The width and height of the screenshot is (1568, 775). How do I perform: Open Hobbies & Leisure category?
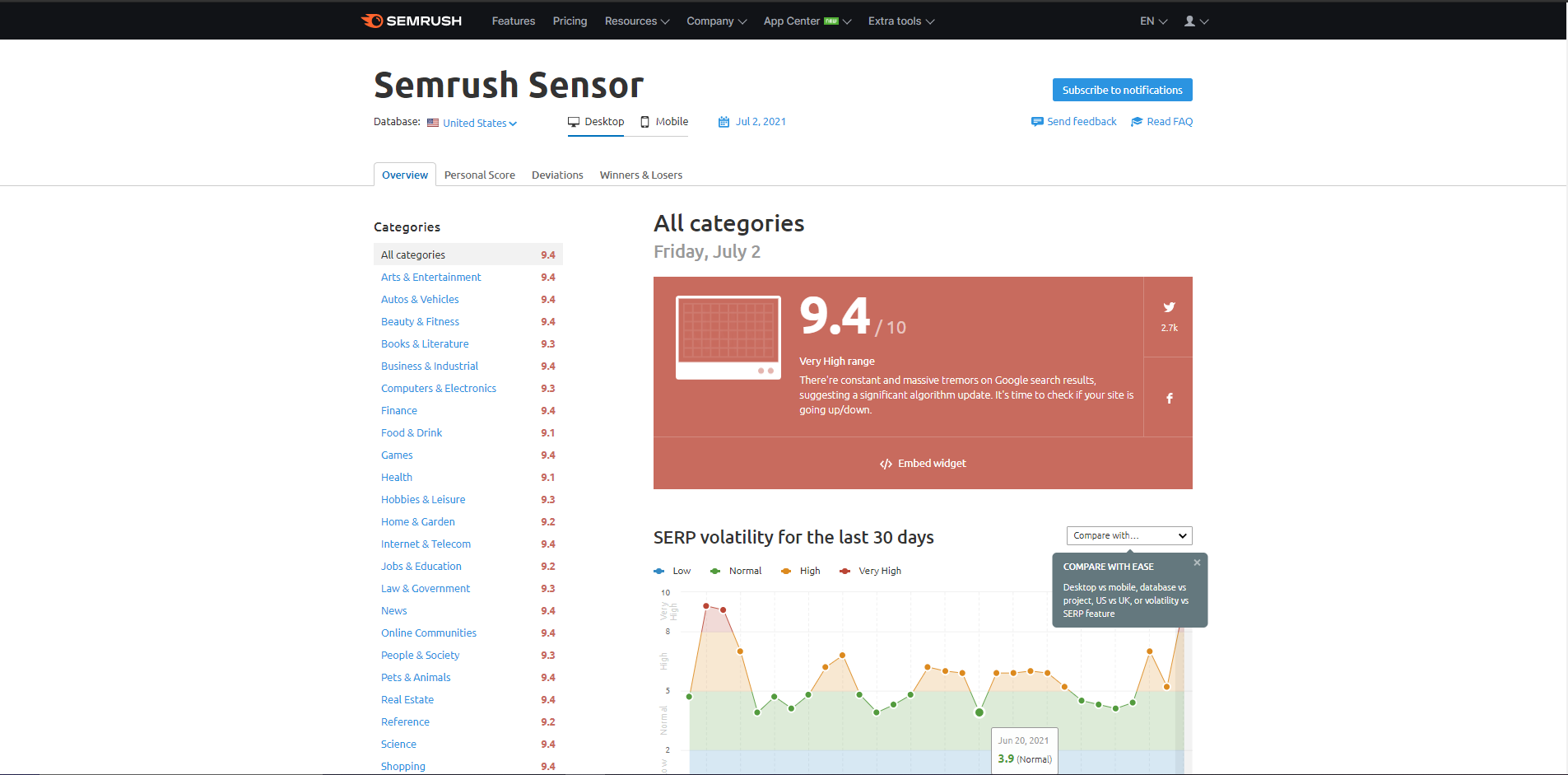[423, 500]
